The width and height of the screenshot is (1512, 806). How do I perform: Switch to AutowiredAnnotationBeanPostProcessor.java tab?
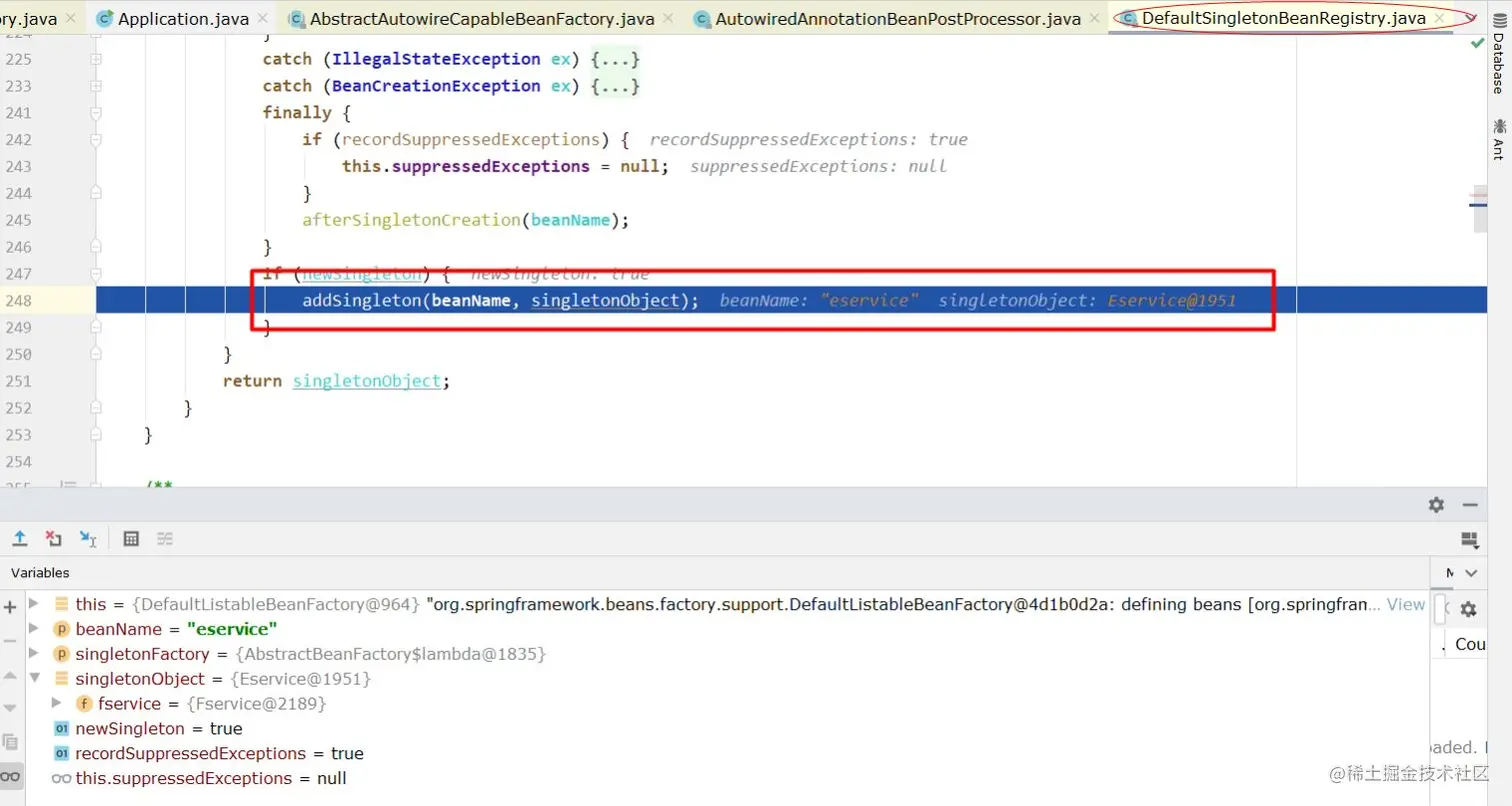[898, 18]
